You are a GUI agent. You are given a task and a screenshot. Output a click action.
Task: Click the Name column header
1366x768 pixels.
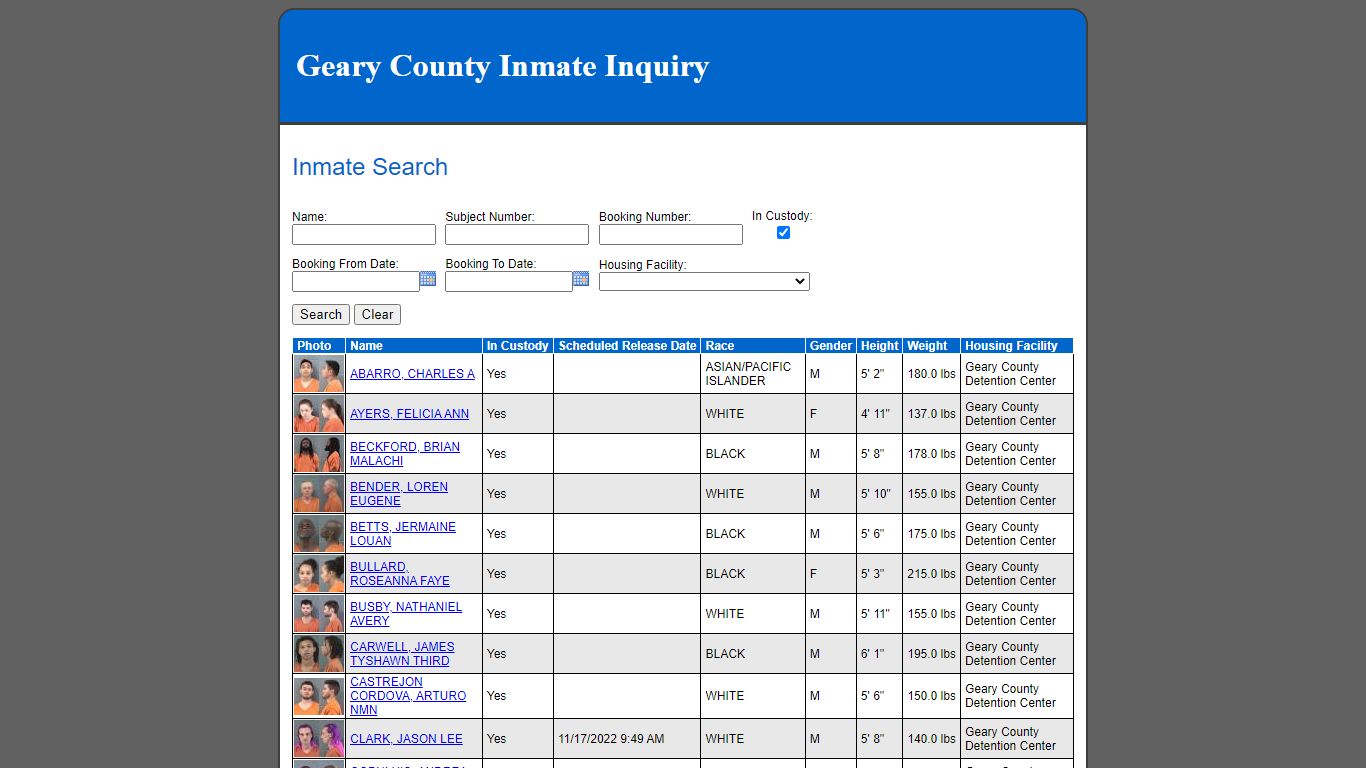pyautogui.click(x=414, y=346)
